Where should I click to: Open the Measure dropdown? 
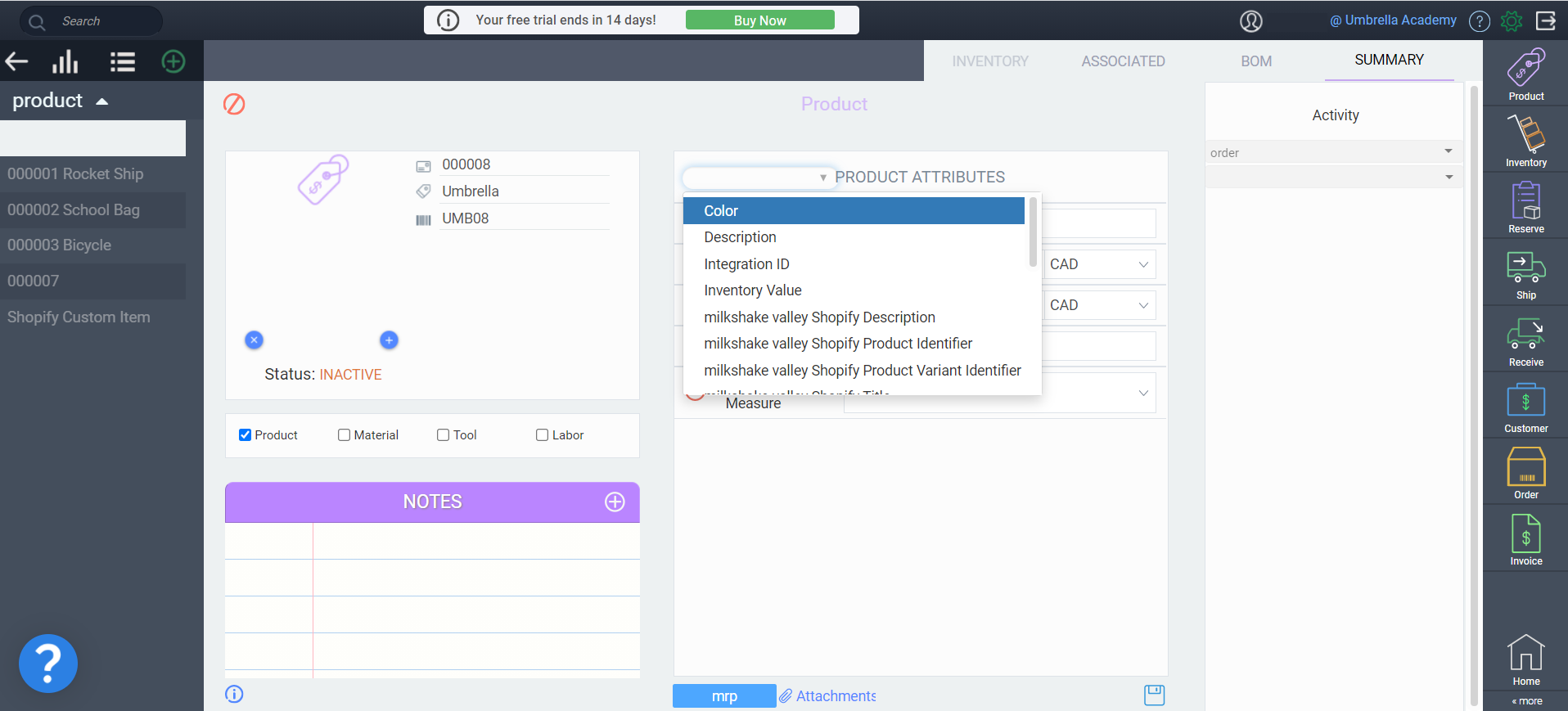pyautogui.click(x=999, y=394)
